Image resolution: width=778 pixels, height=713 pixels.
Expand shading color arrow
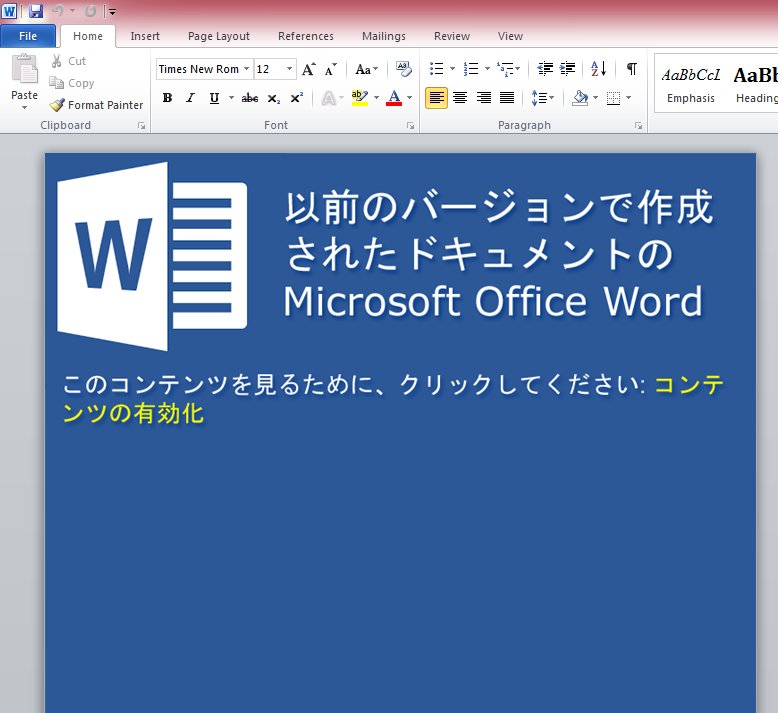coord(595,98)
